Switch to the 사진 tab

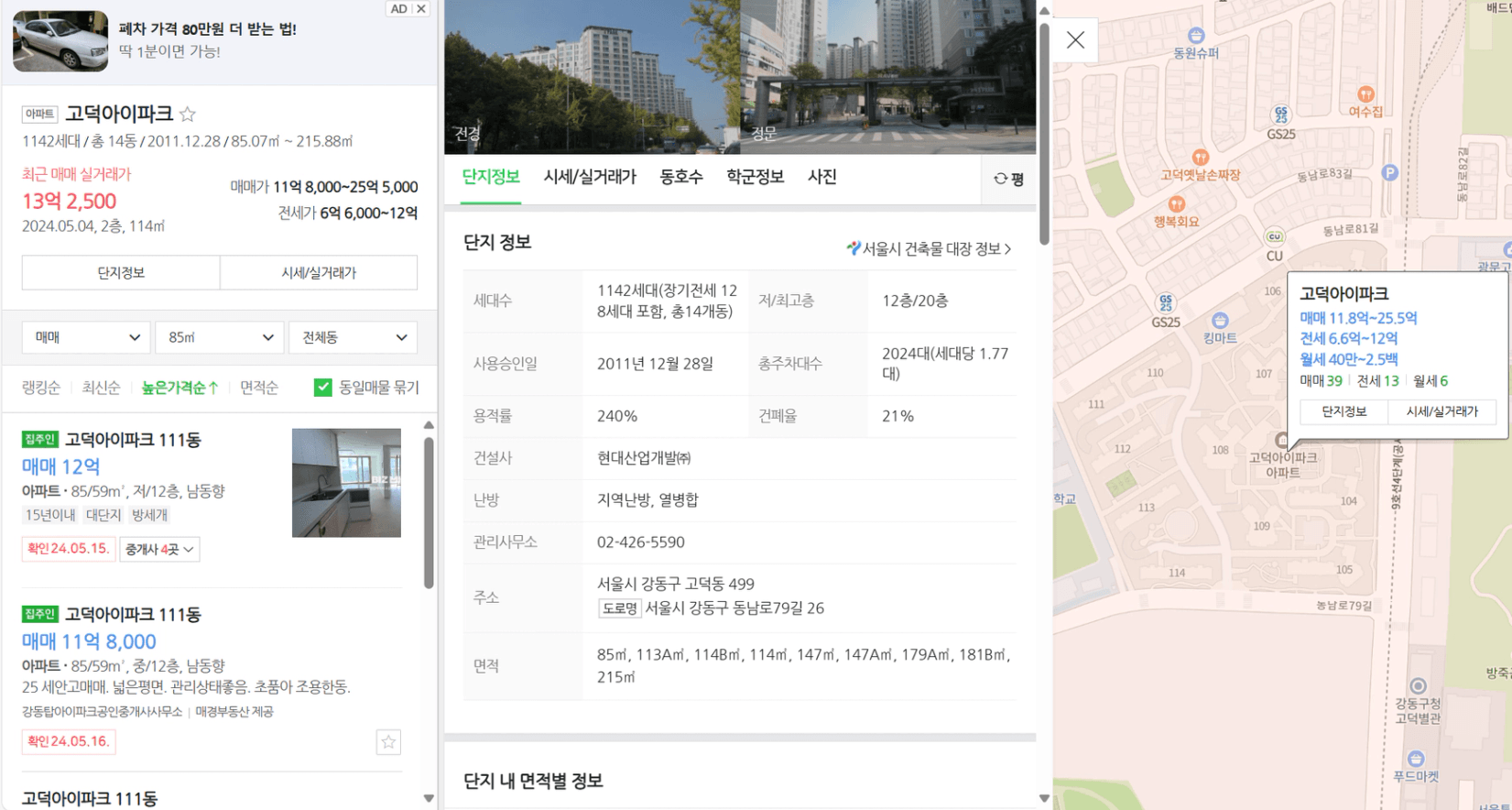coord(822,177)
